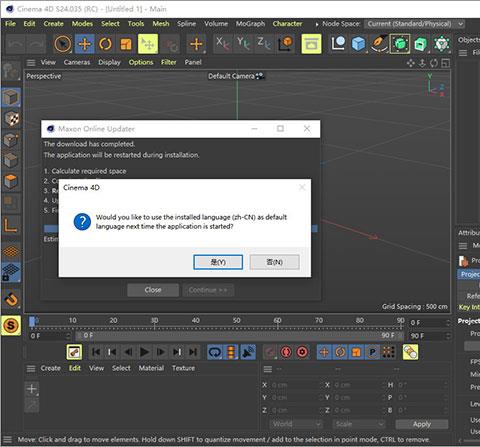Open viewport Display menu
Screen dimensions: 480x447
[x=109, y=62]
